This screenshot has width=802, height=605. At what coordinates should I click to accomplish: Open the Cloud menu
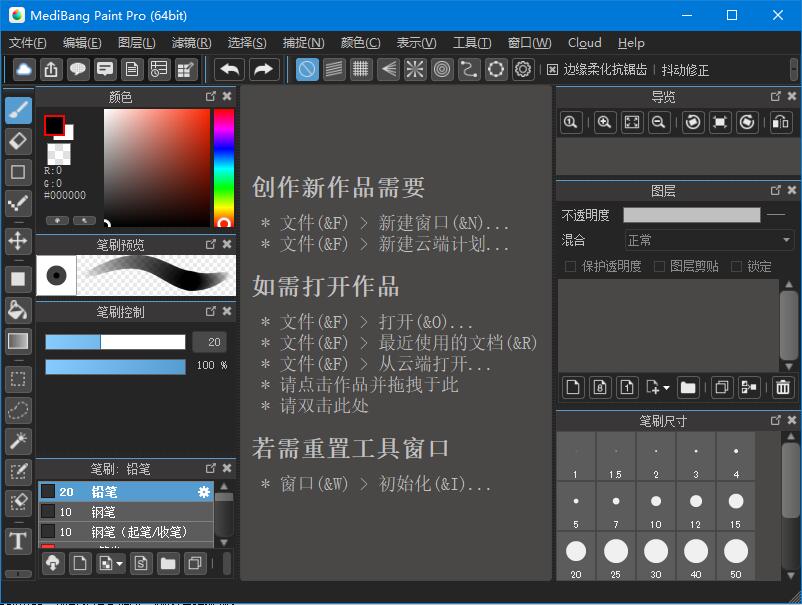pos(585,43)
